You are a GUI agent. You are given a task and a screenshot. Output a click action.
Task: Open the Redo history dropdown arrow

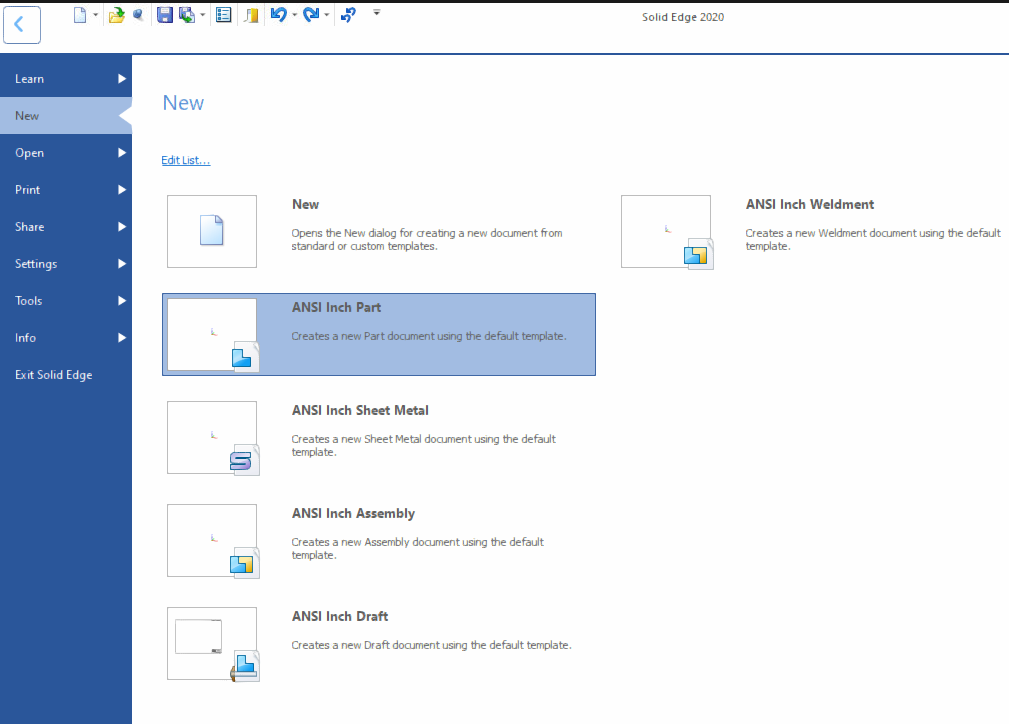[x=327, y=15]
